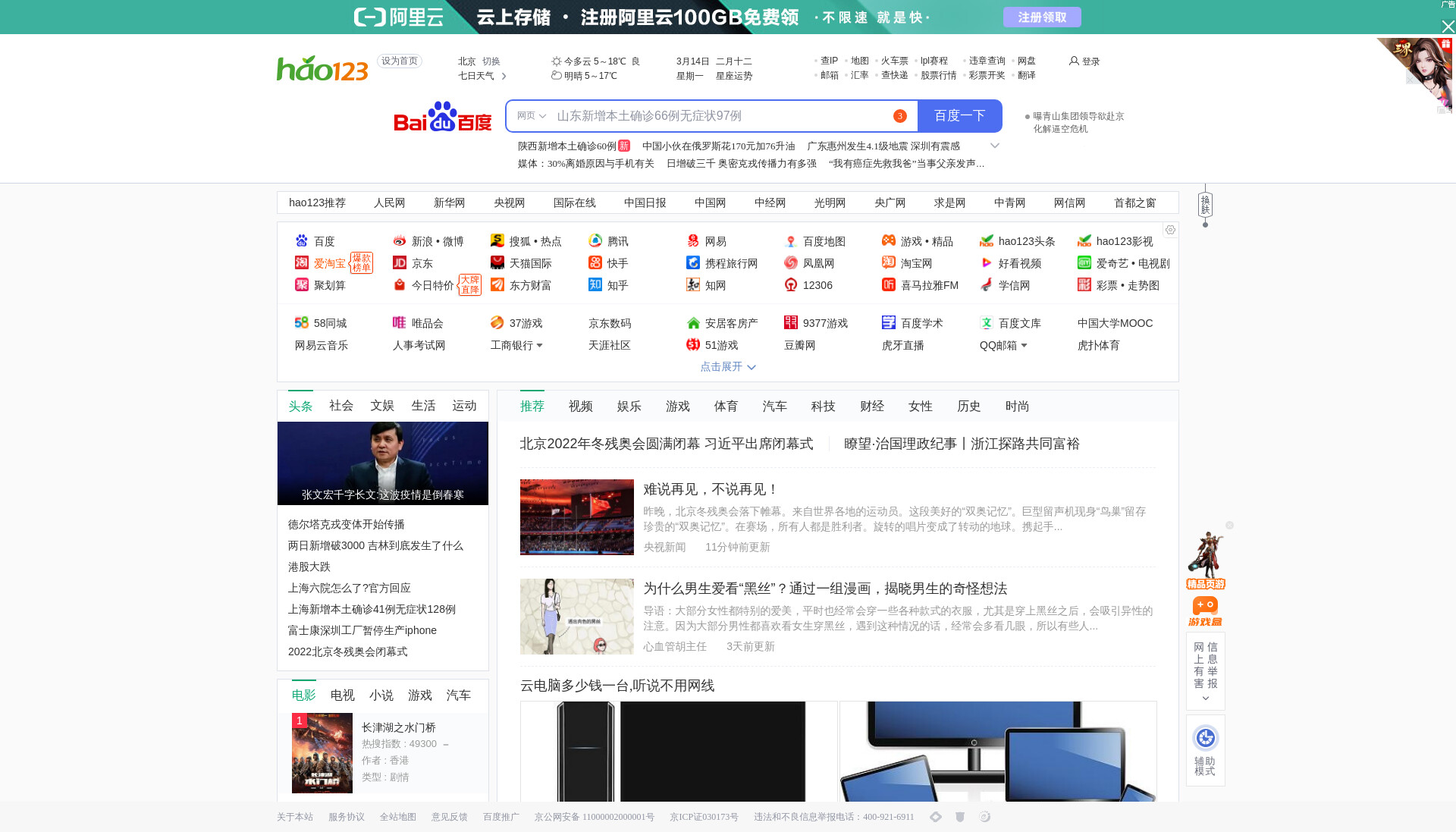This screenshot has width=1456, height=832.
Task: Switch to 社会 news tab
Action: point(341,406)
